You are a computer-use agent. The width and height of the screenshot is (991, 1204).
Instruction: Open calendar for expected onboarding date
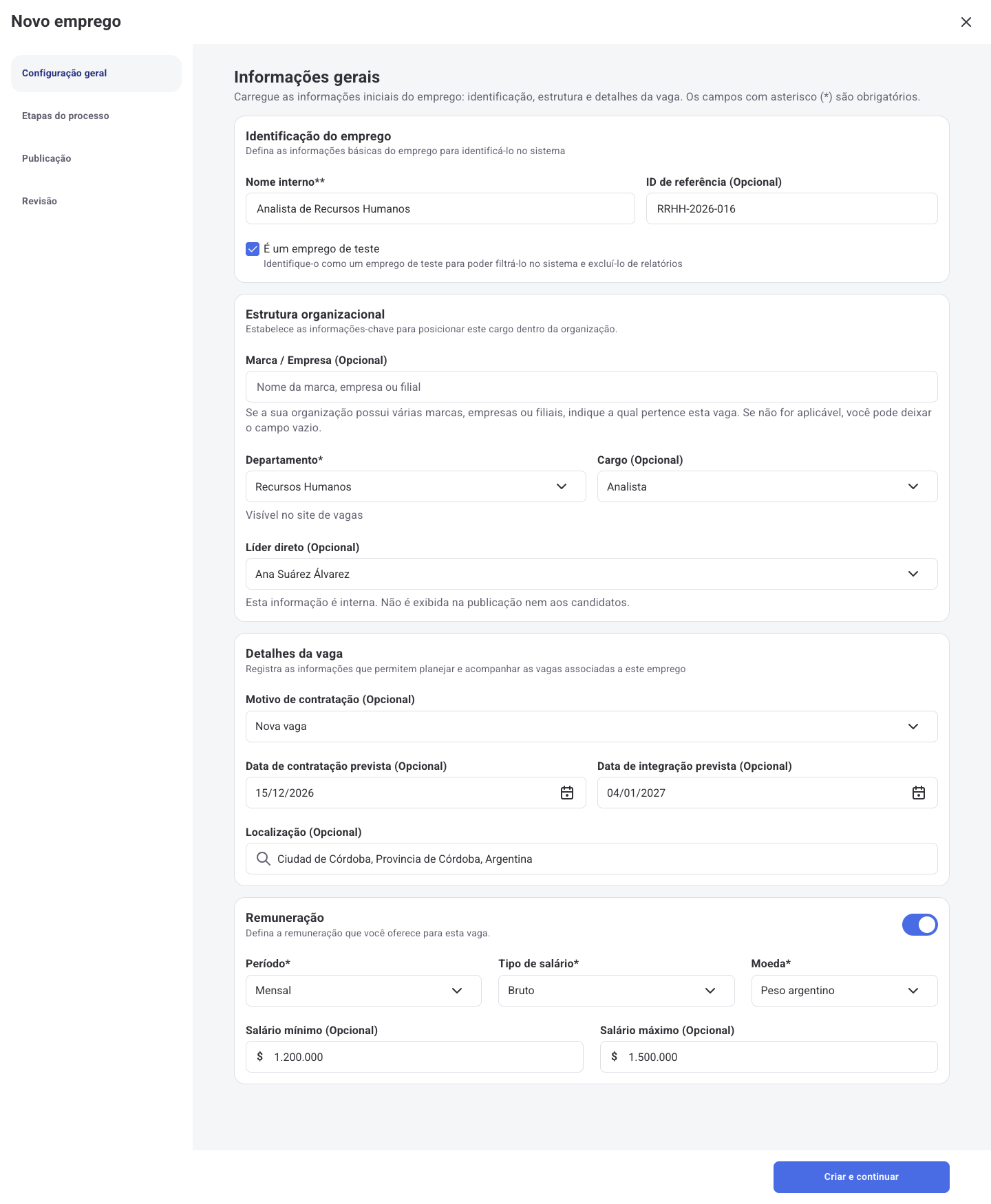[x=919, y=793]
